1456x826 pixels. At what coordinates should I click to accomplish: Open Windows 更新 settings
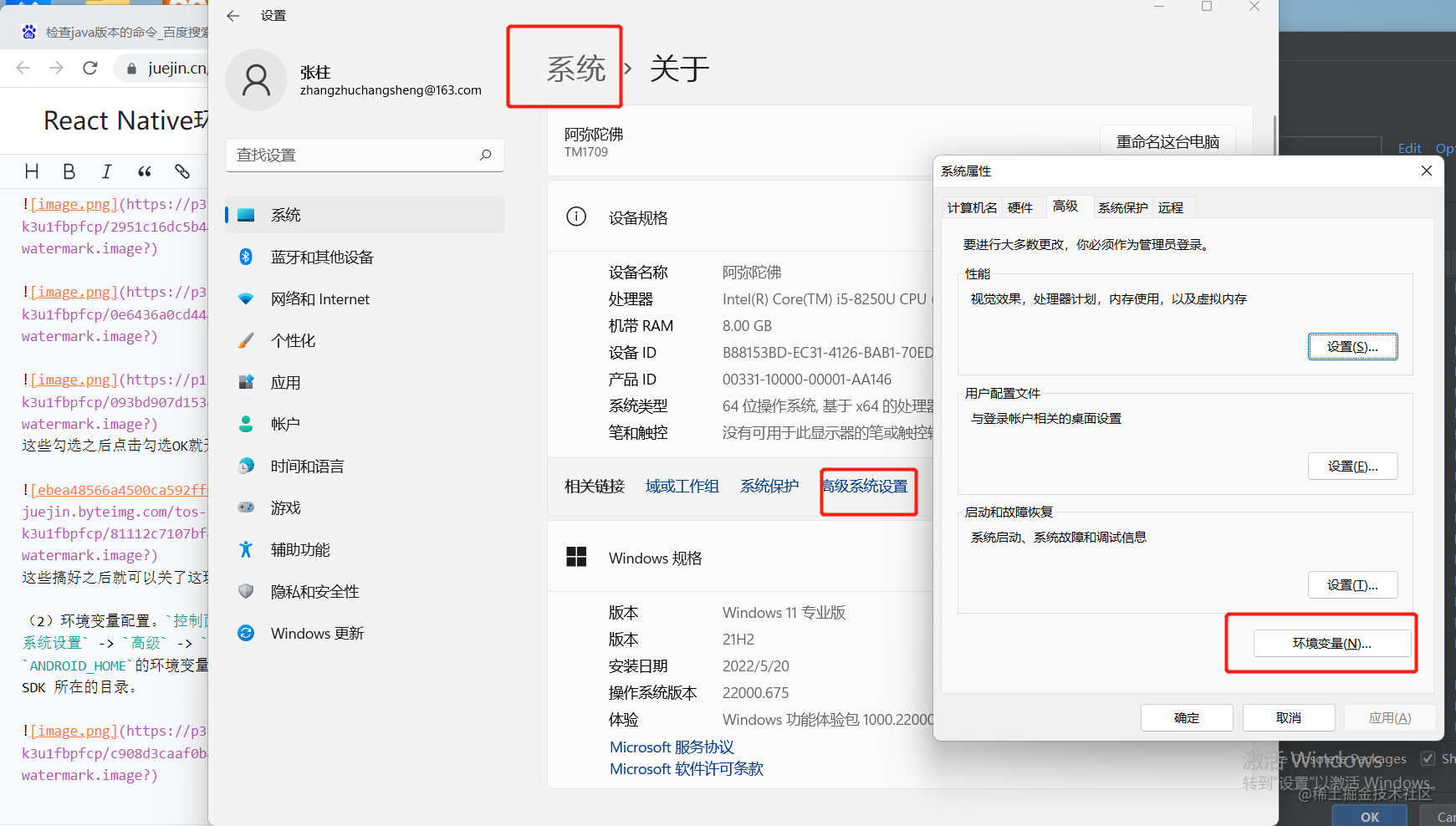click(316, 633)
